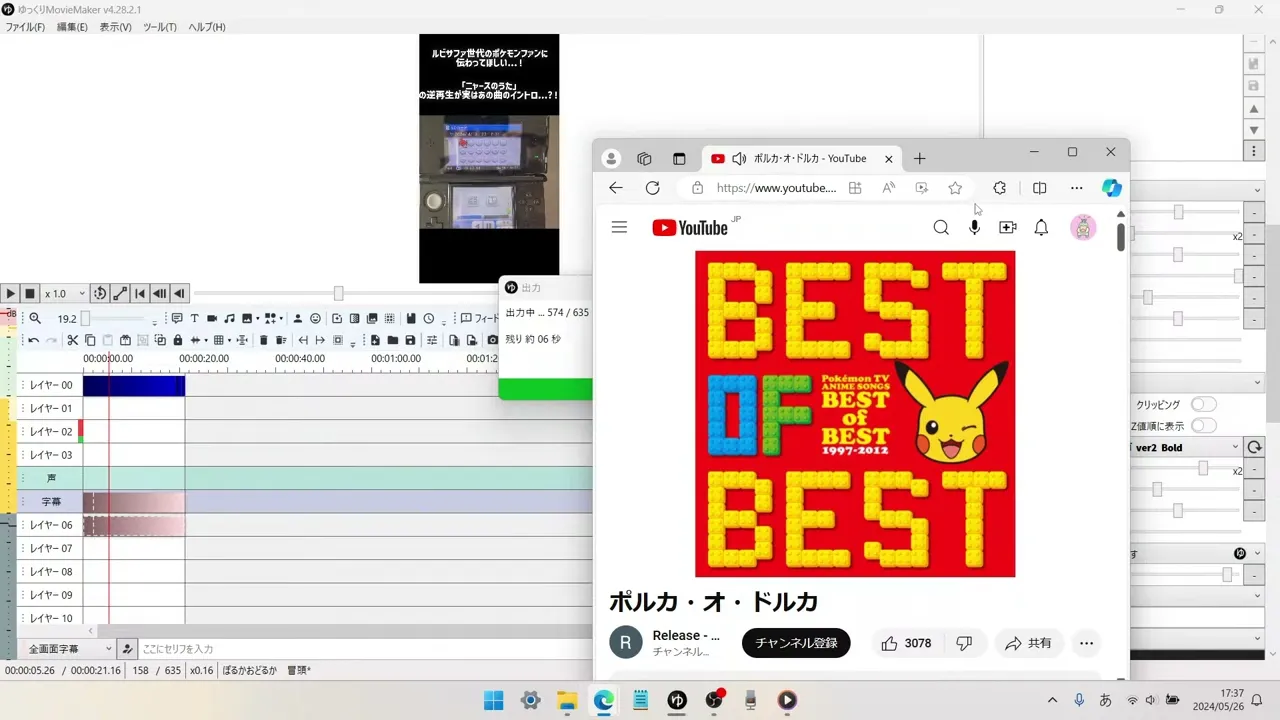This screenshot has height=720, width=1280.
Task: Open File Explorer from the taskbar
Action: [x=567, y=700]
